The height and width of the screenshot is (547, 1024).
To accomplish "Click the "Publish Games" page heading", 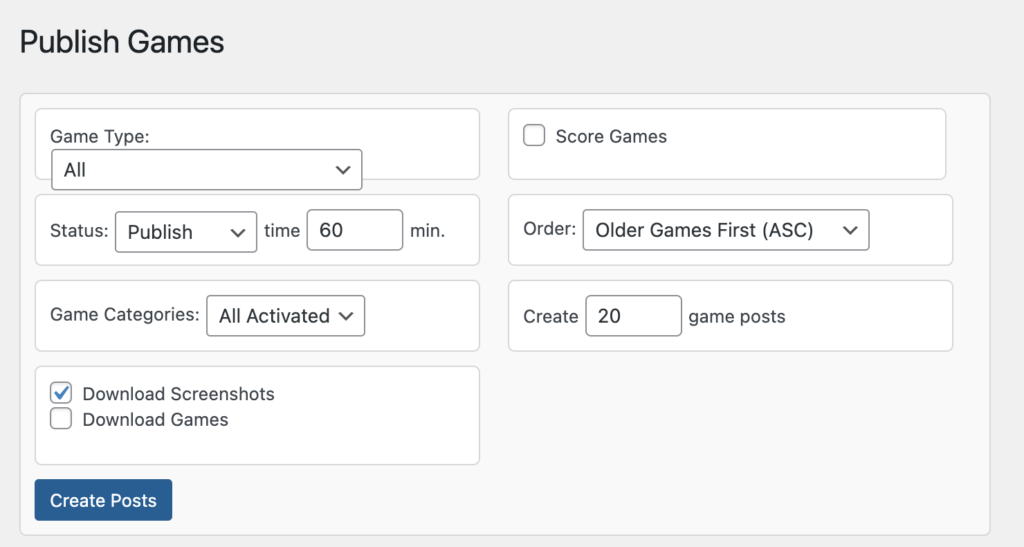I will pos(122,42).
